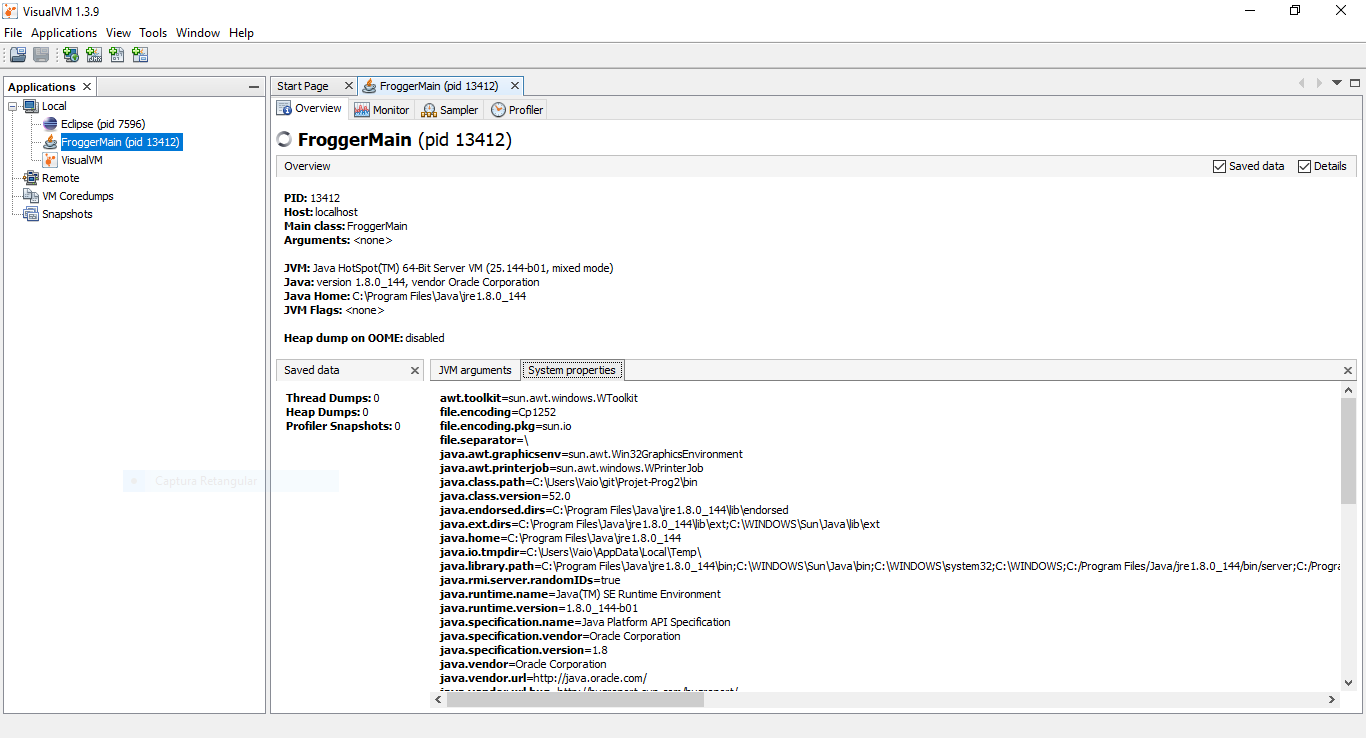Select the Eclipse (pid 7596) icon in tree
1366x738 pixels.
tap(50, 124)
